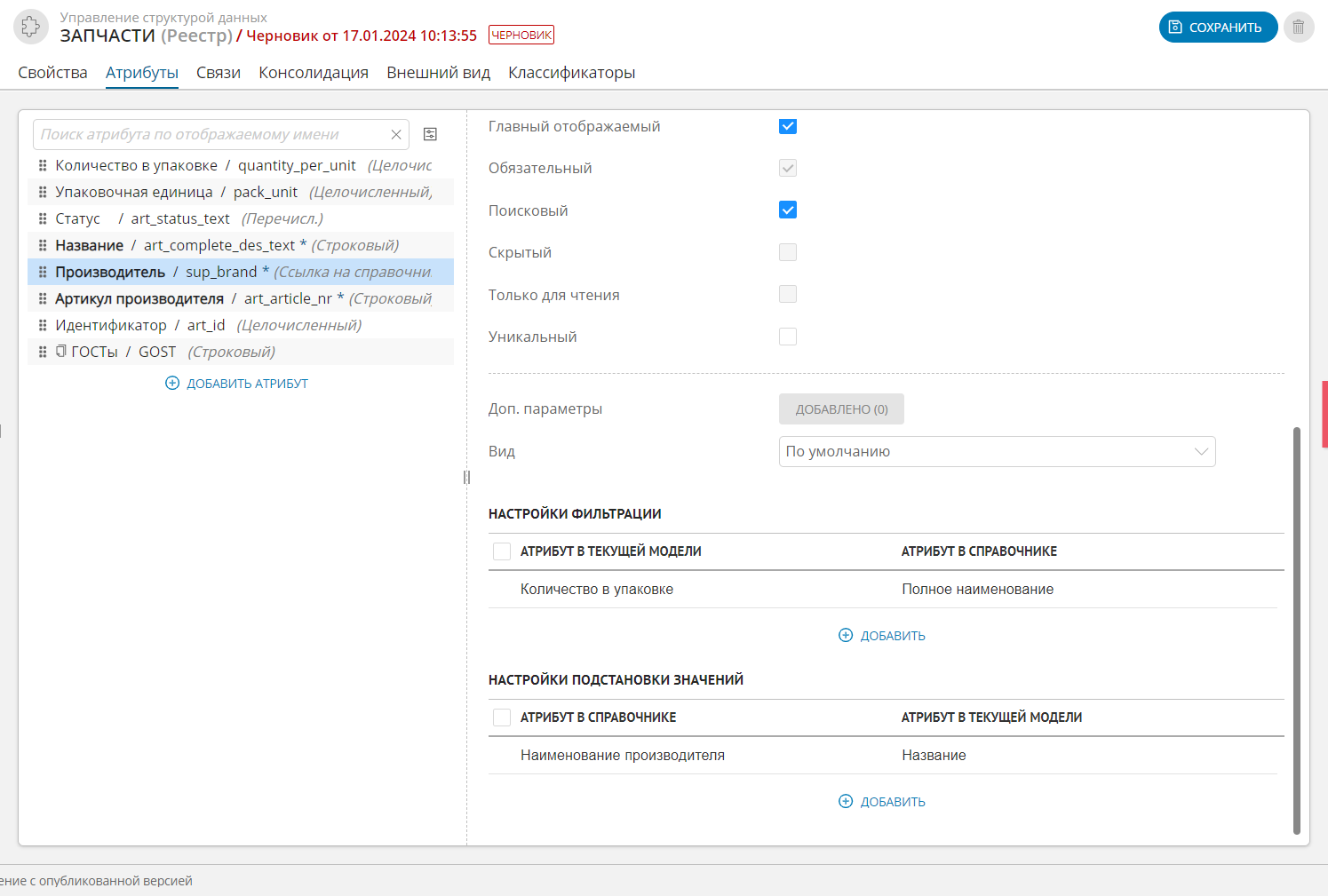
Task: Open the Вид dropdown По умолчанию
Action: pos(997,451)
